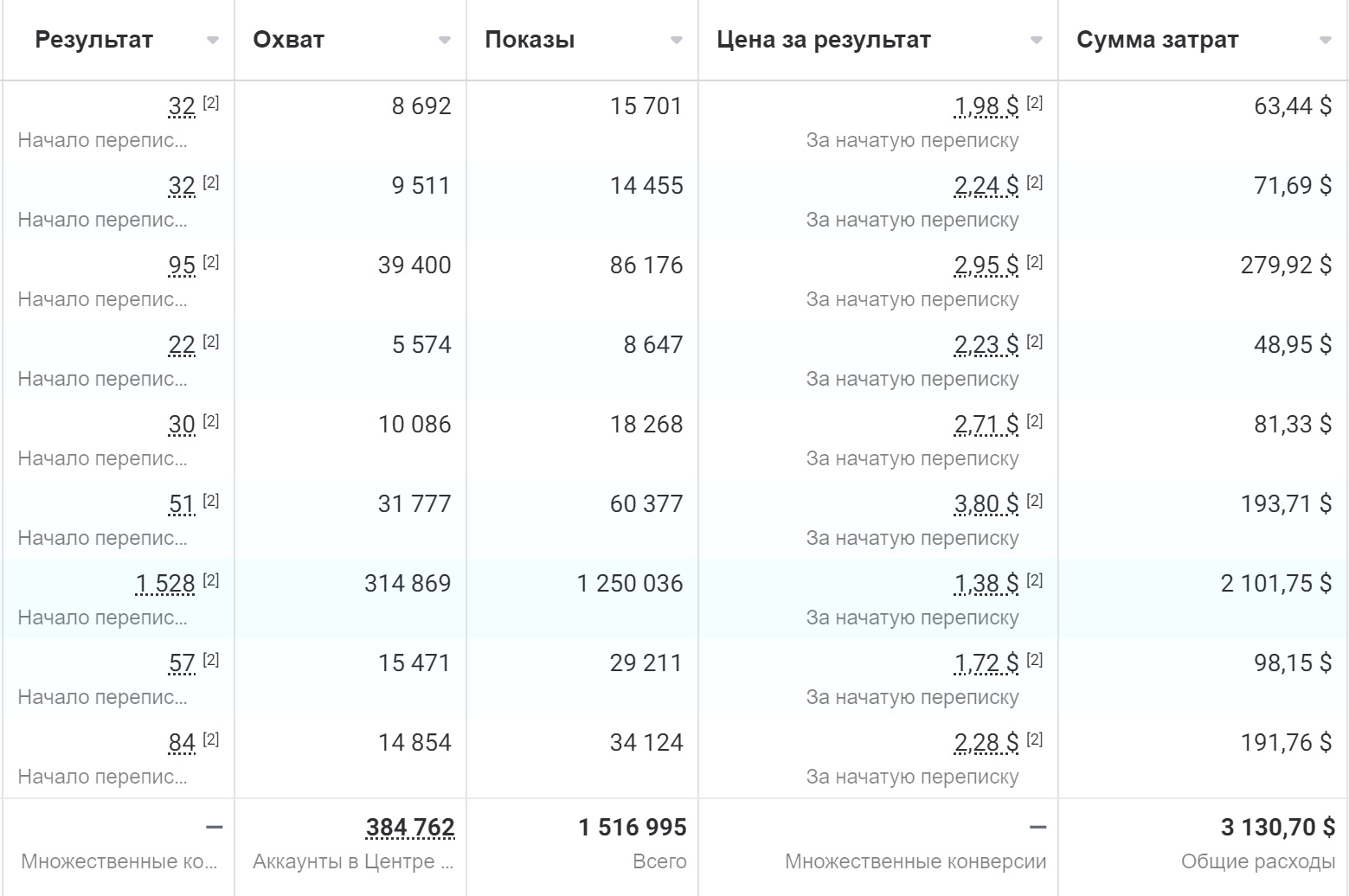Select the 1 250 036 impressions cell
The image size is (1349, 896).
[x=630, y=584]
